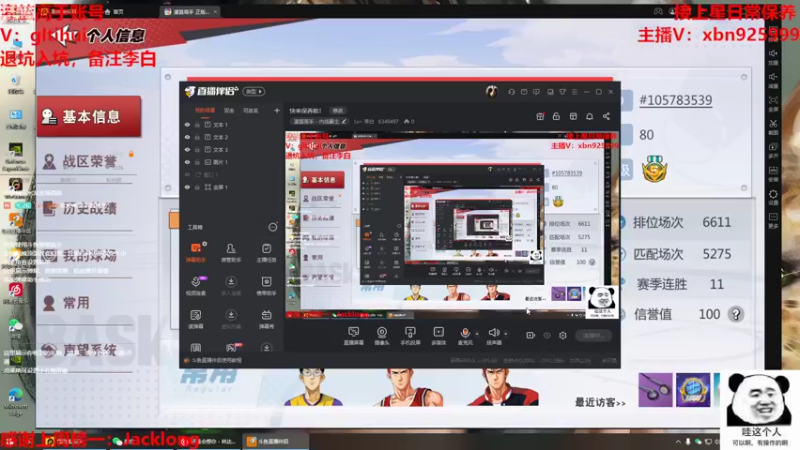This screenshot has height=450, width=800.
Task: Open 弹幕助手 tool in the toolbox
Action: point(196,252)
